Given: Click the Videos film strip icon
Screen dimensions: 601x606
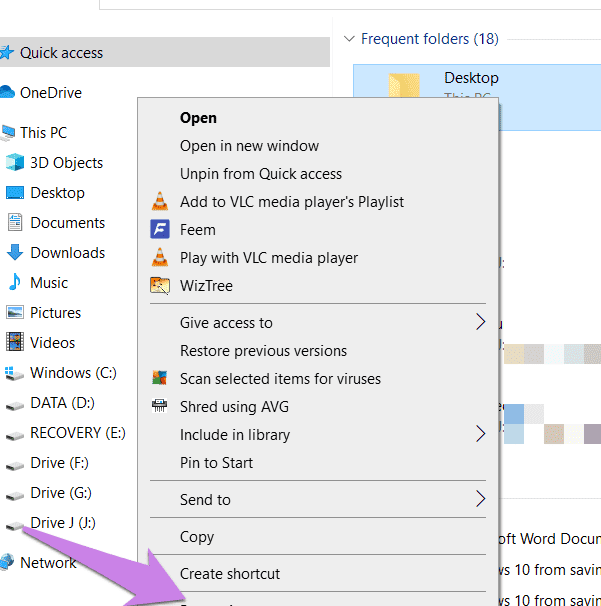Looking at the screenshot, I should (15, 342).
